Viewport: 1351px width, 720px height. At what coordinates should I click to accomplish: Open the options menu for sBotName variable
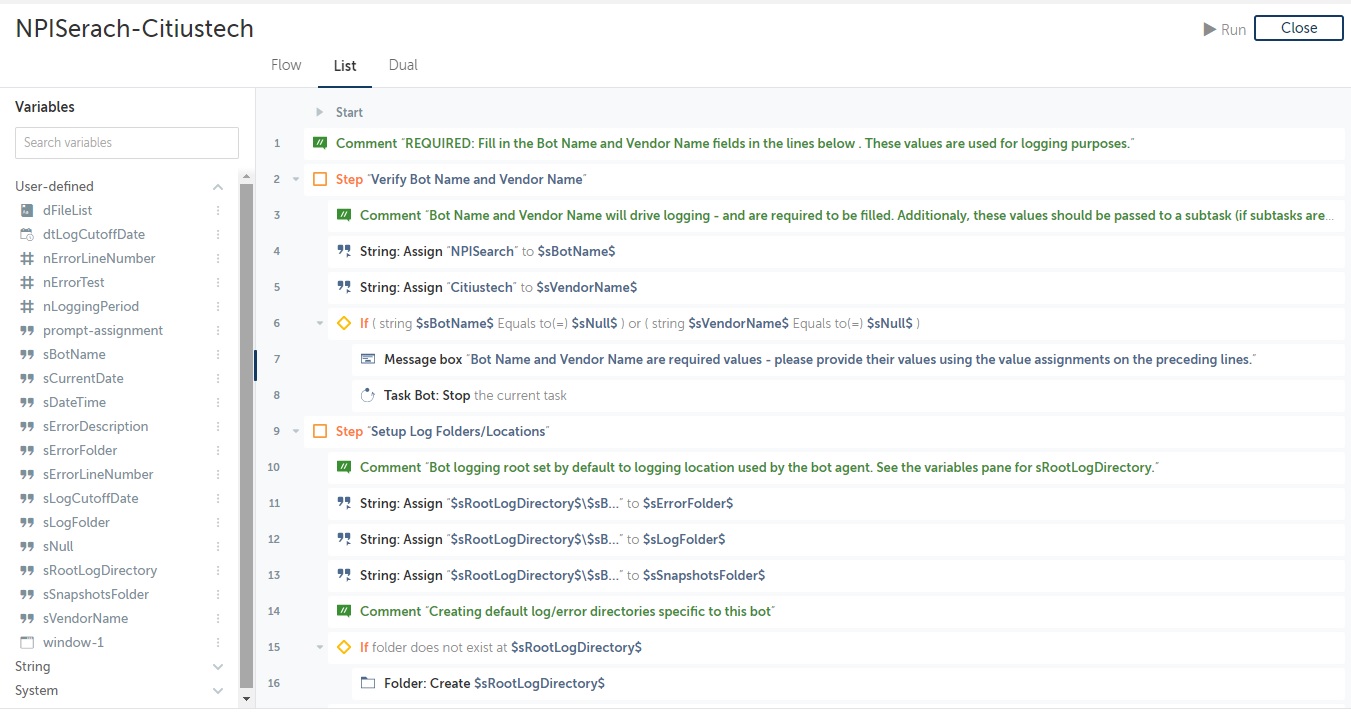click(218, 354)
